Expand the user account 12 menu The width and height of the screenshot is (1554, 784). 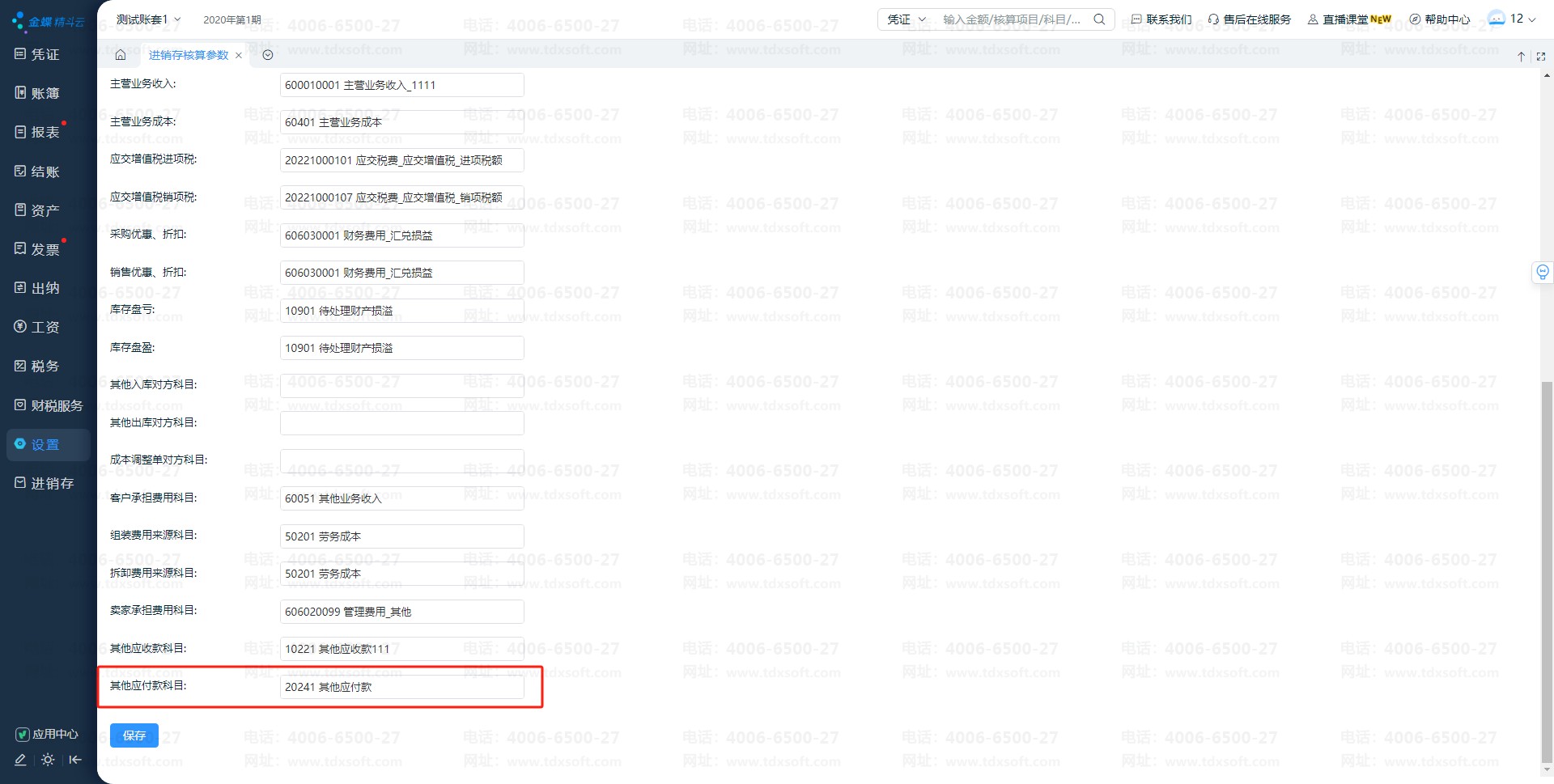1512,19
